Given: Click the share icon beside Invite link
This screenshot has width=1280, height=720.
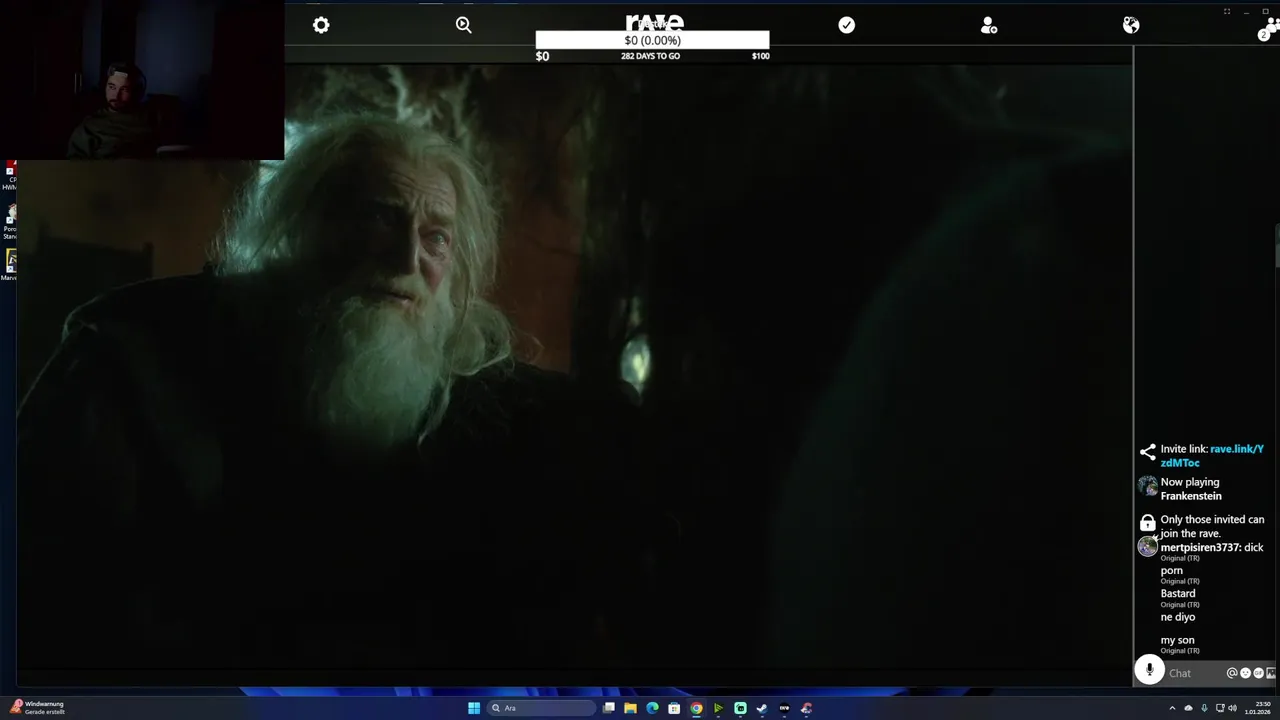Looking at the screenshot, I should (x=1148, y=452).
